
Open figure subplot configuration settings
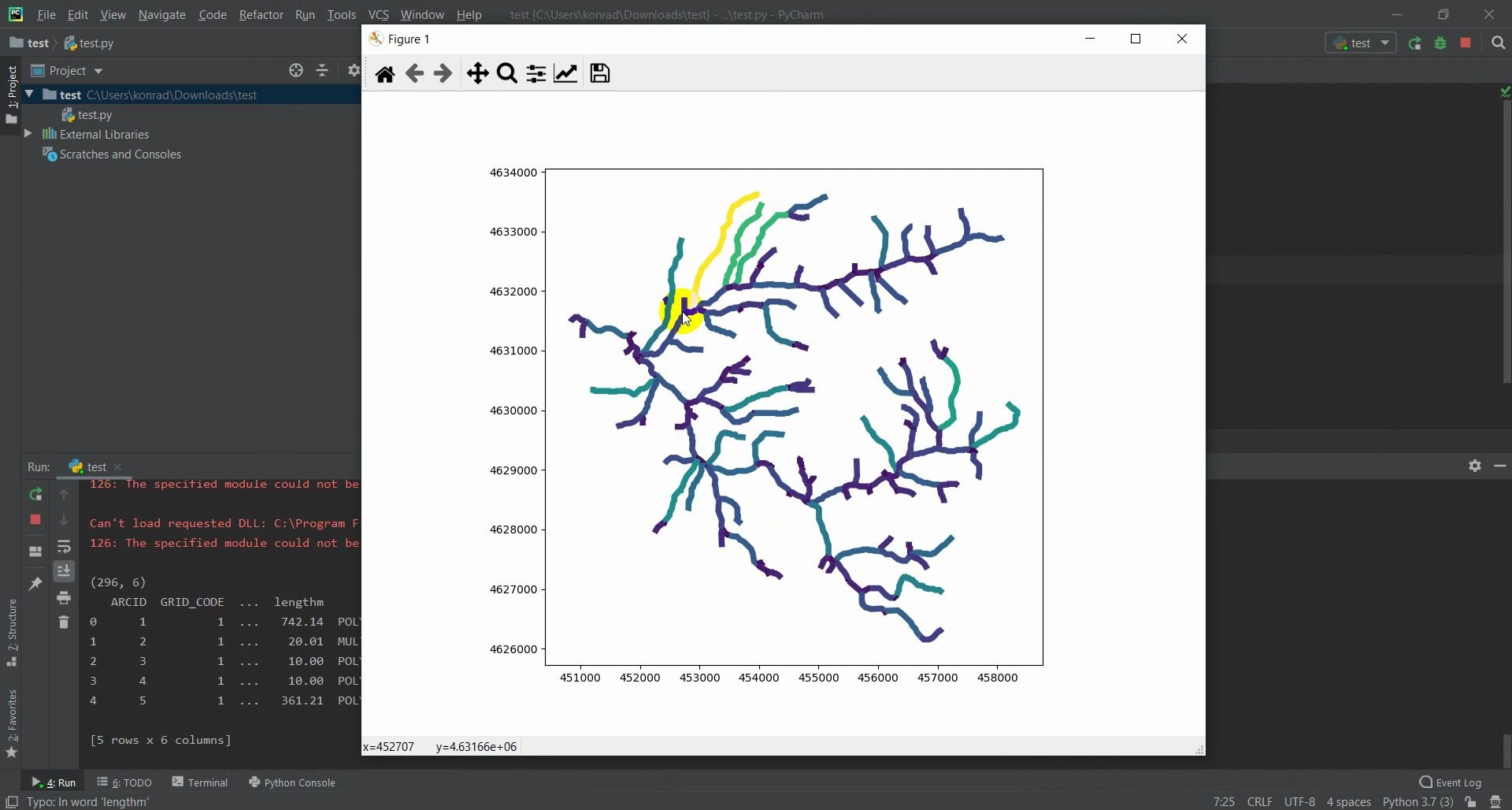click(535, 73)
